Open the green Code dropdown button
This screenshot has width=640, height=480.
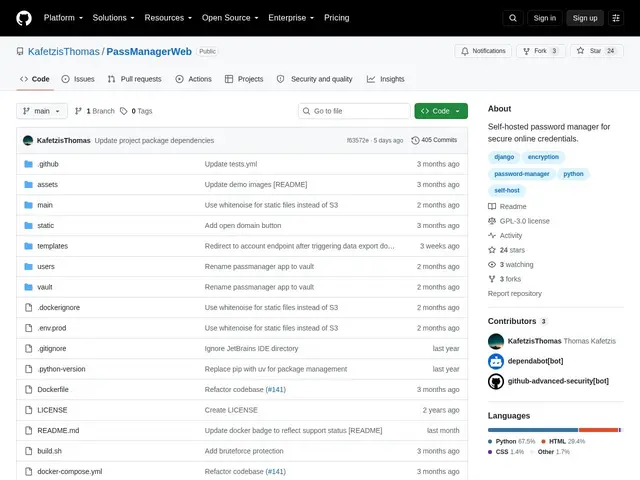coord(441,111)
